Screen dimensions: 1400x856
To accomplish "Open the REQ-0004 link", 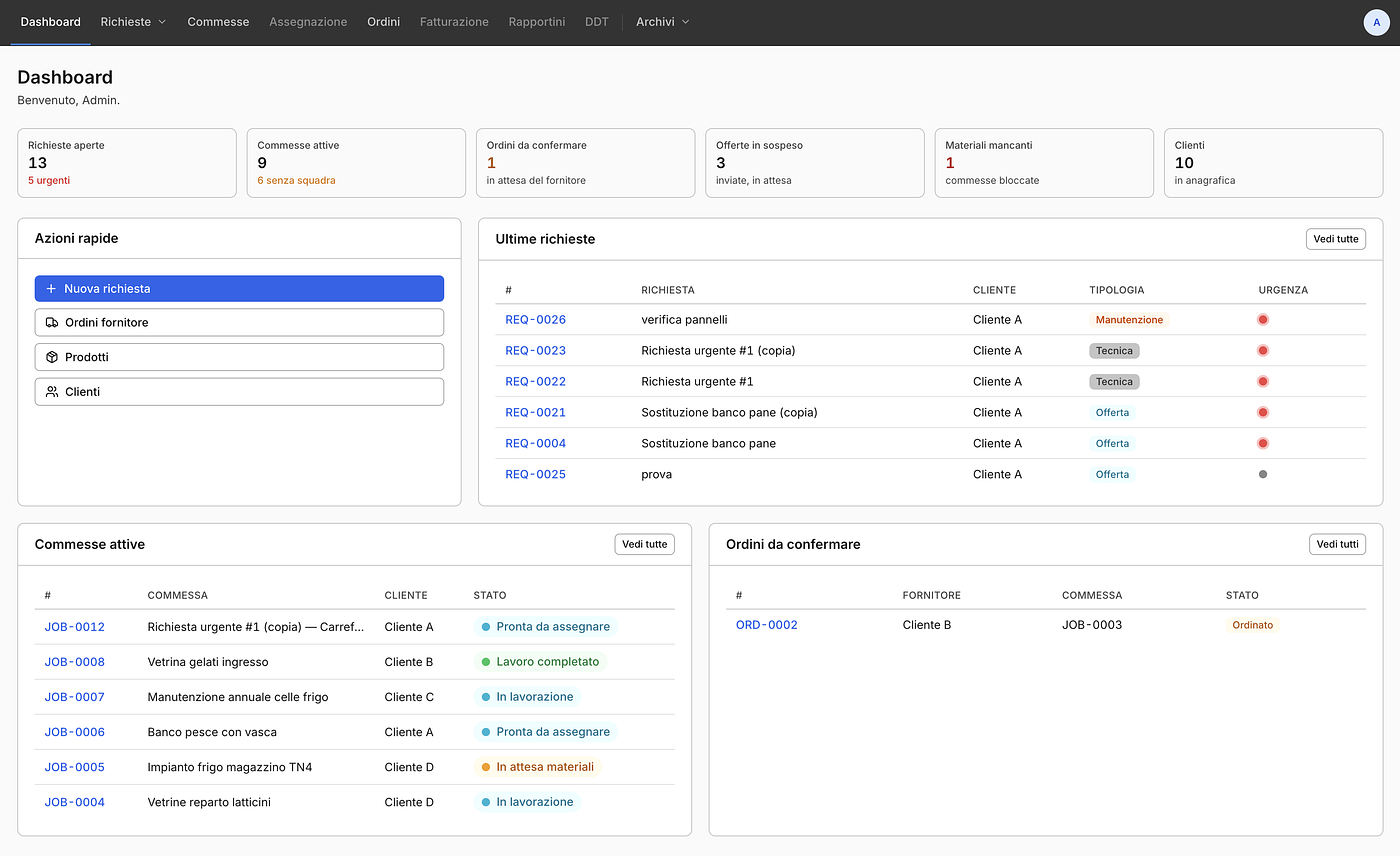I will click(x=535, y=444).
